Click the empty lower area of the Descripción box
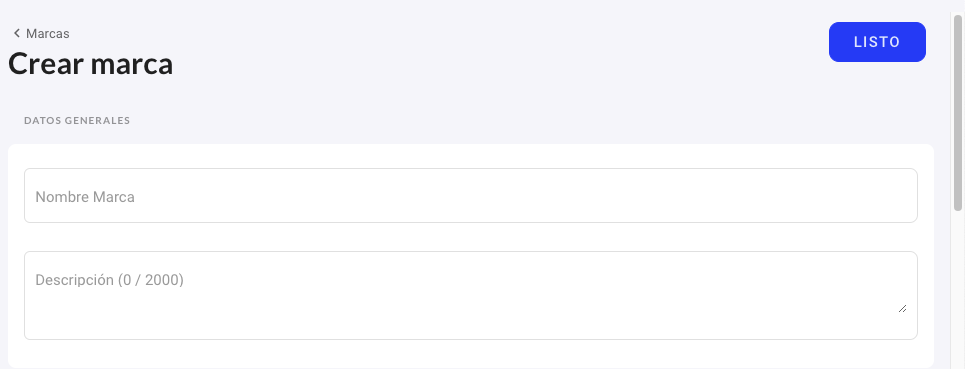965x369 pixels. pos(471,320)
